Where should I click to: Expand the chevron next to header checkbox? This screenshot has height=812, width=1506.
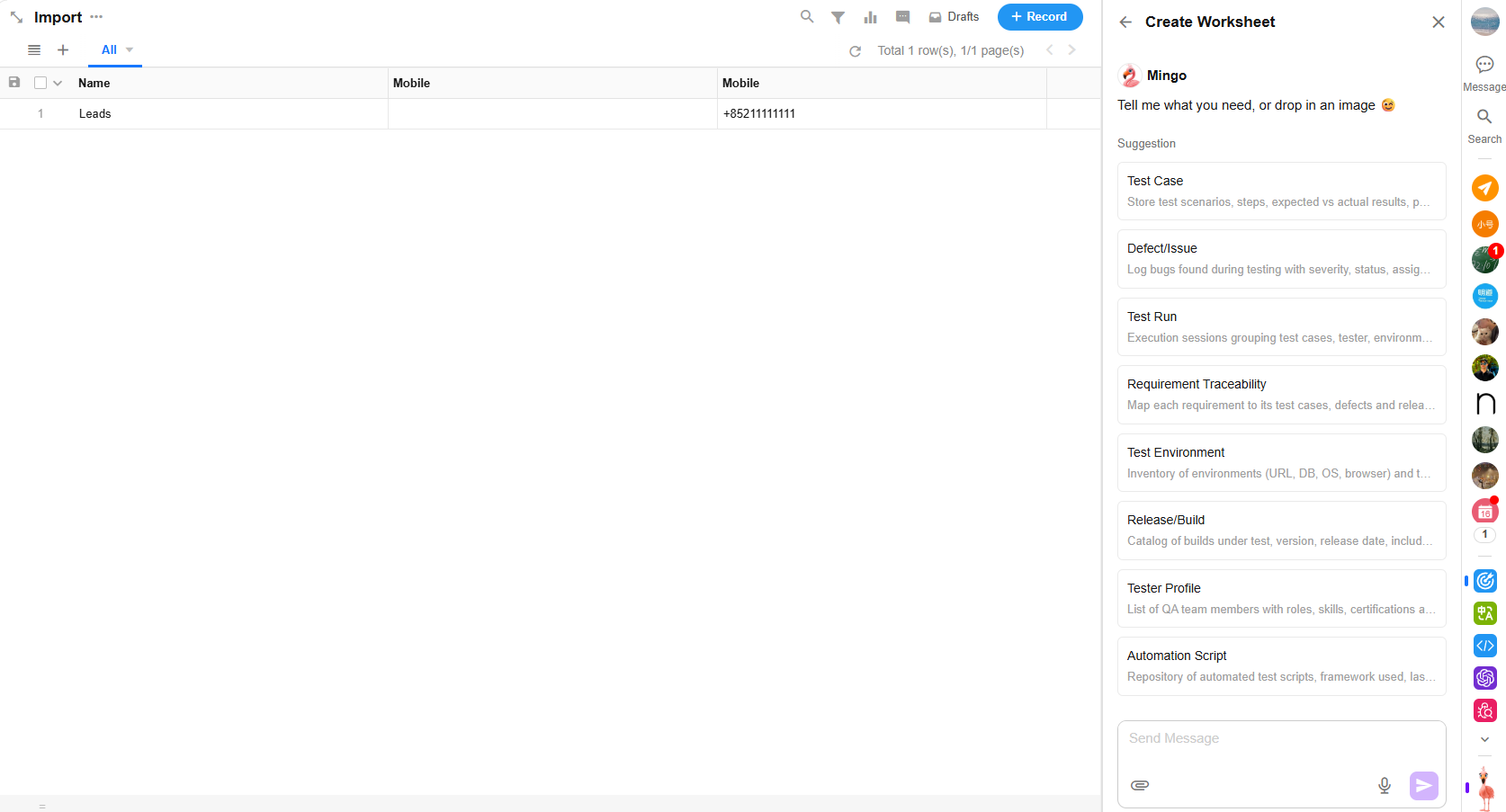coord(58,83)
